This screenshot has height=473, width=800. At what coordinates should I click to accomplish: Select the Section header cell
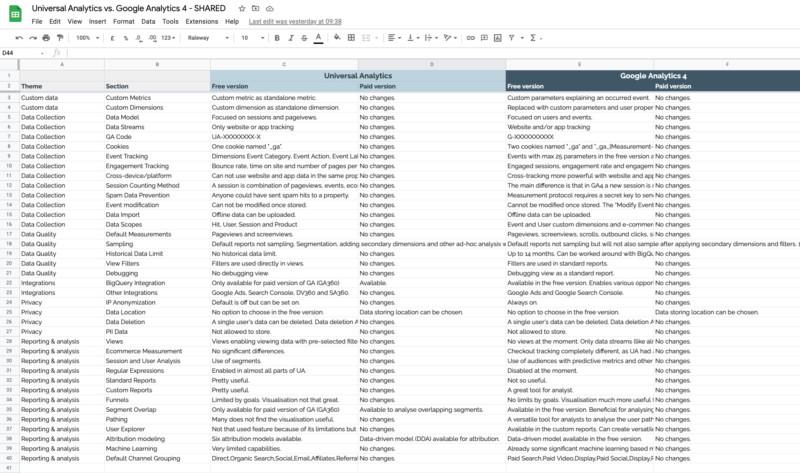click(157, 86)
